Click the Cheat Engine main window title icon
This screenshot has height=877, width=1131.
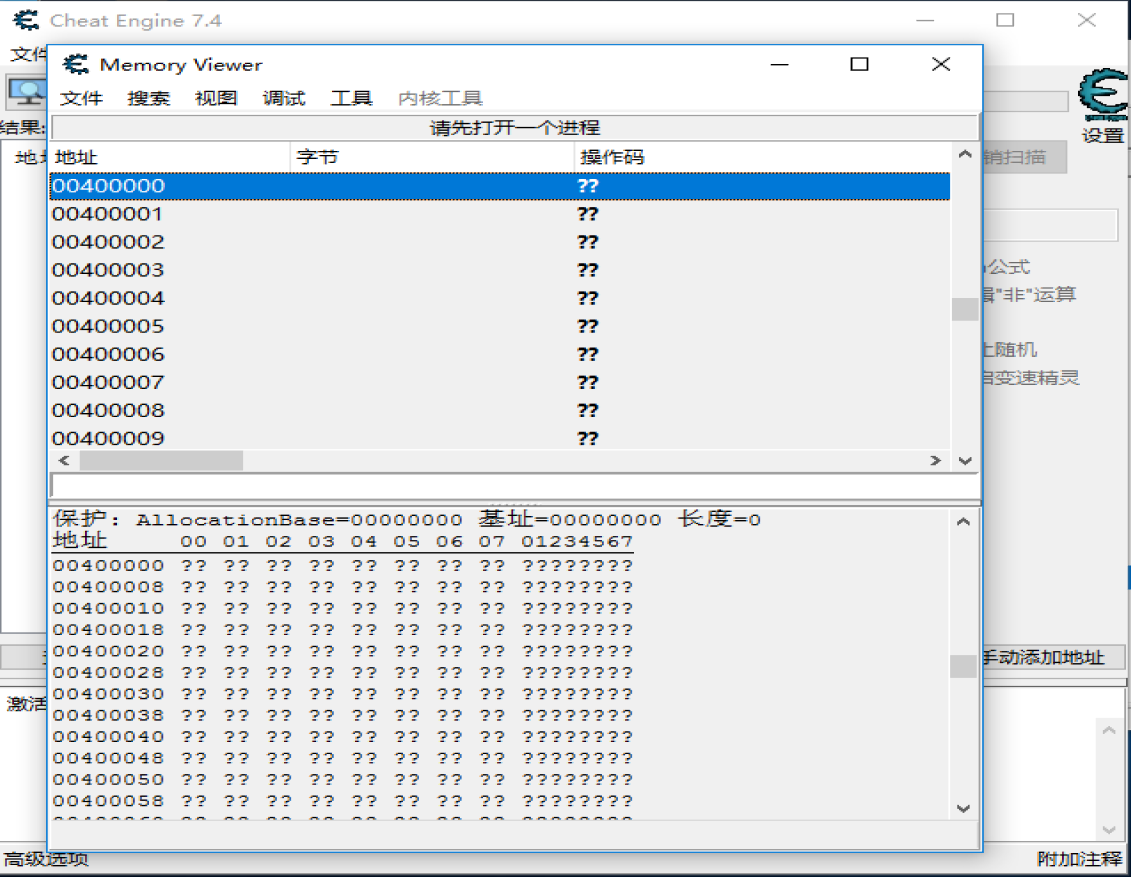(26, 19)
